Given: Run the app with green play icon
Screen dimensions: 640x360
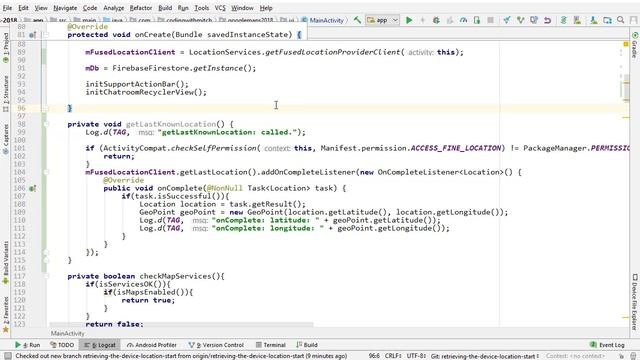Looking at the screenshot, I should coord(409,20).
